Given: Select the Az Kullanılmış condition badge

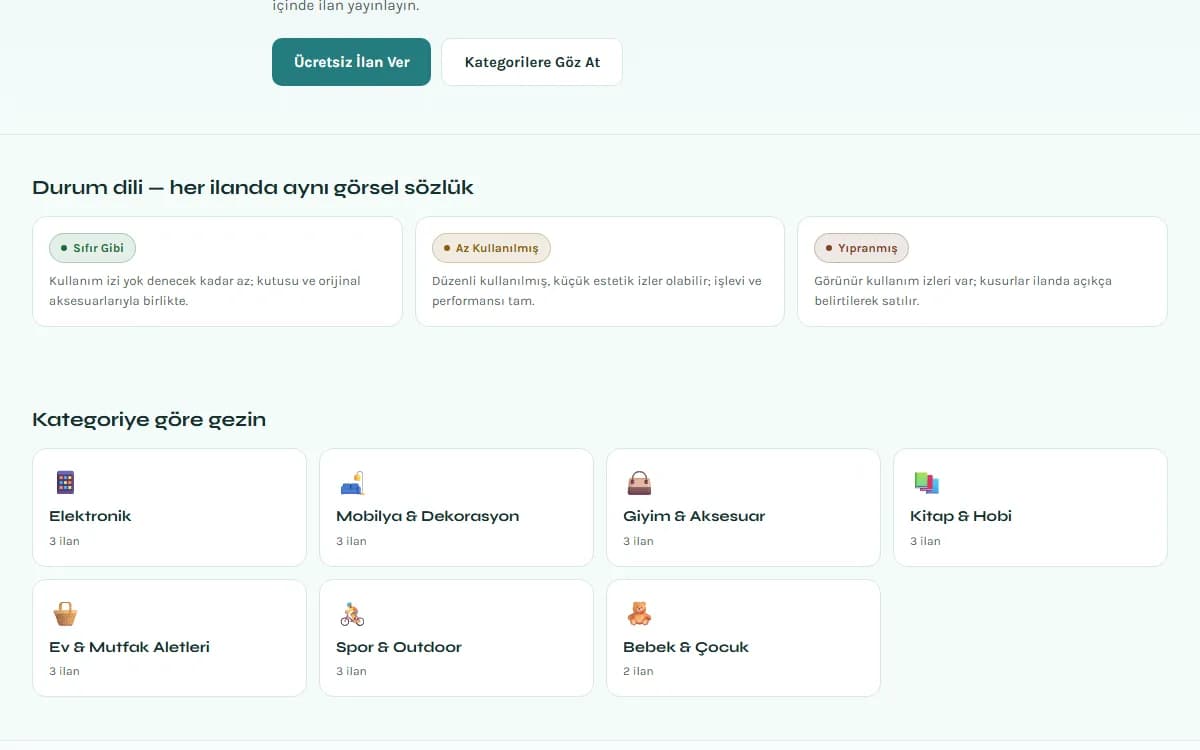Looking at the screenshot, I should [491, 248].
